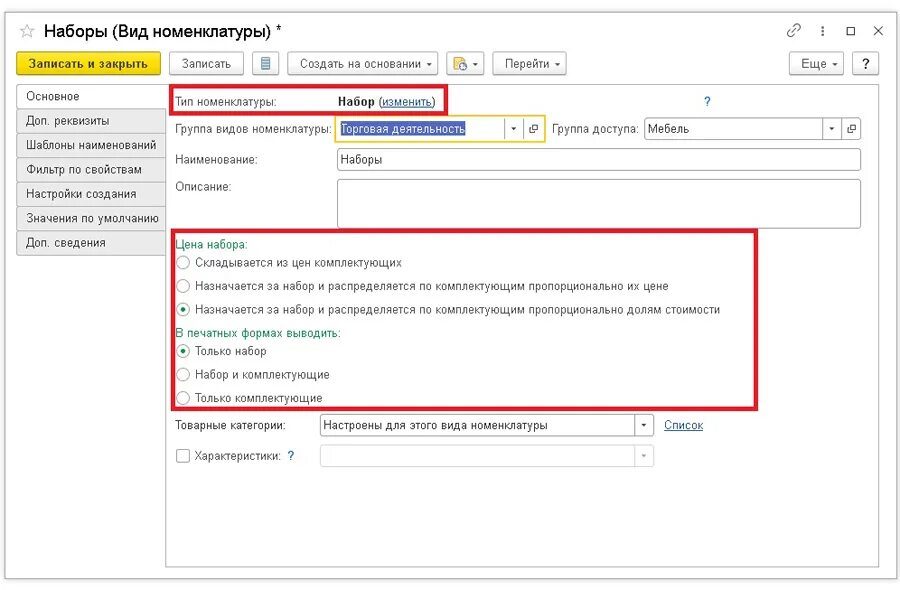Expand Товарные категории dropdown arrow
The width and height of the screenshot is (900, 590).
[643, 425]
